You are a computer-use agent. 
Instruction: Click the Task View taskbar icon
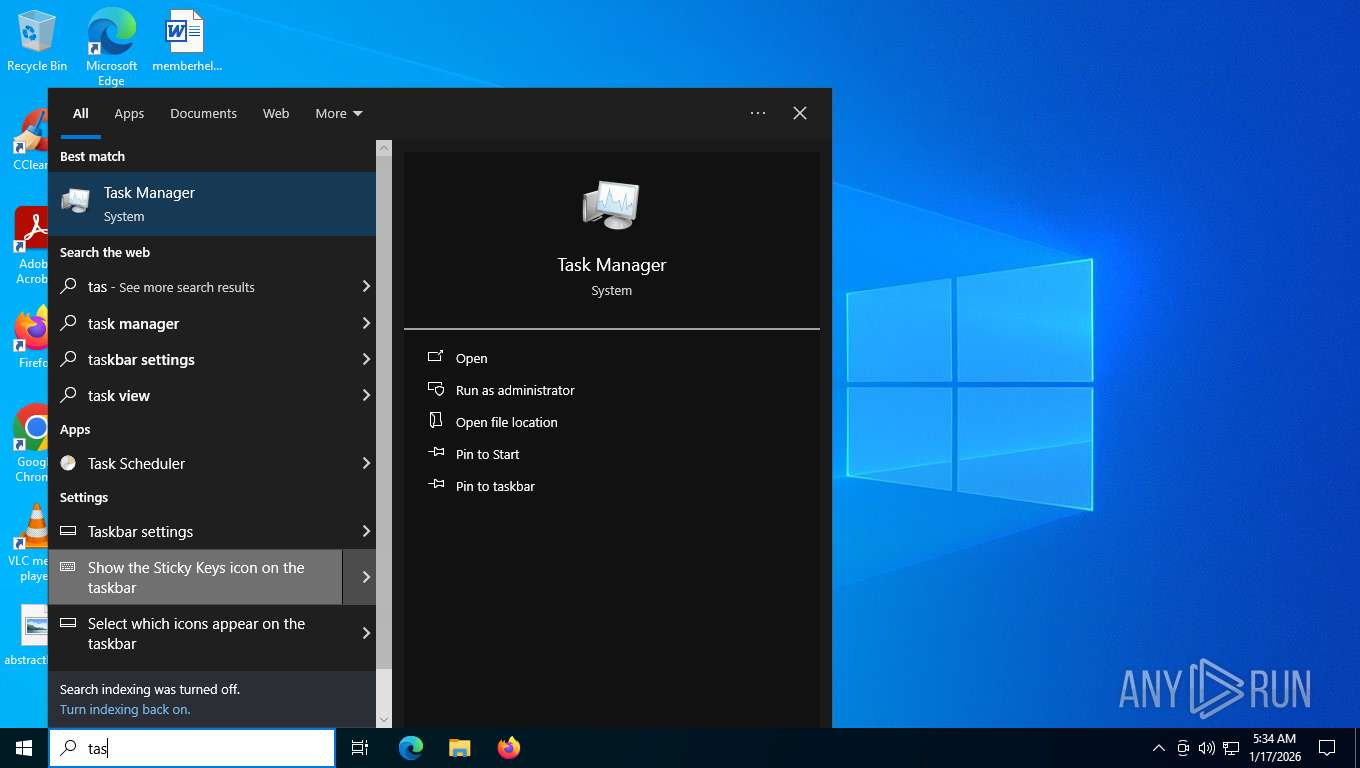[x=360, y=748]
